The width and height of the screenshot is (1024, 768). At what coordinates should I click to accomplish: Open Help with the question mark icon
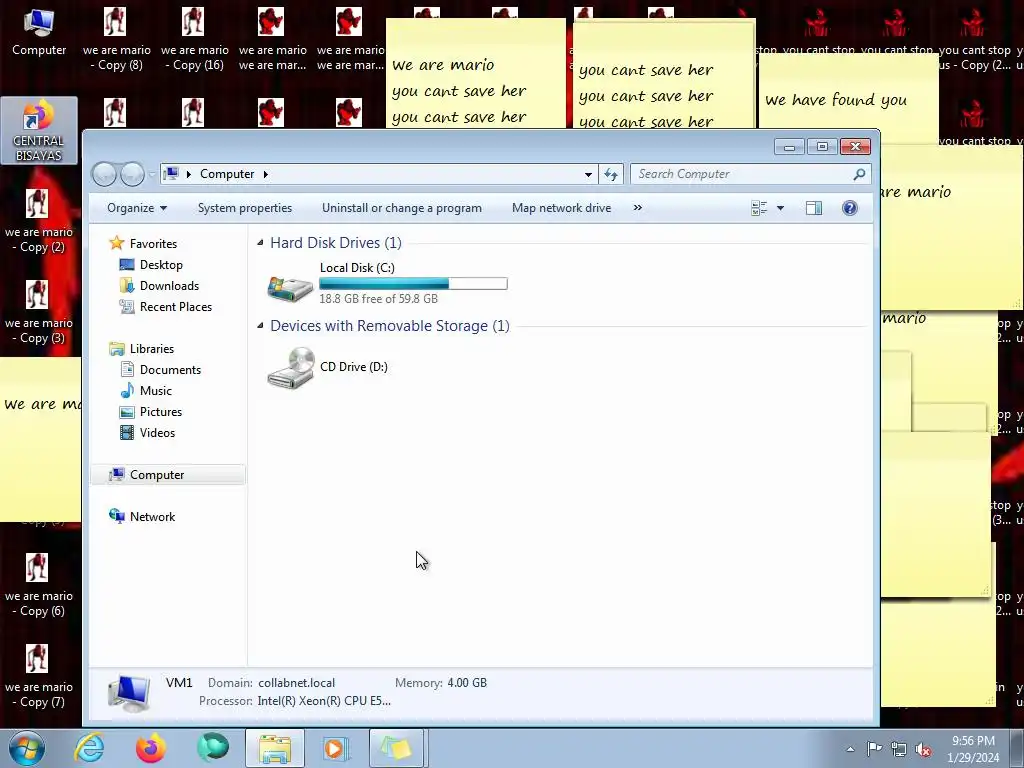tap(850, 208)
